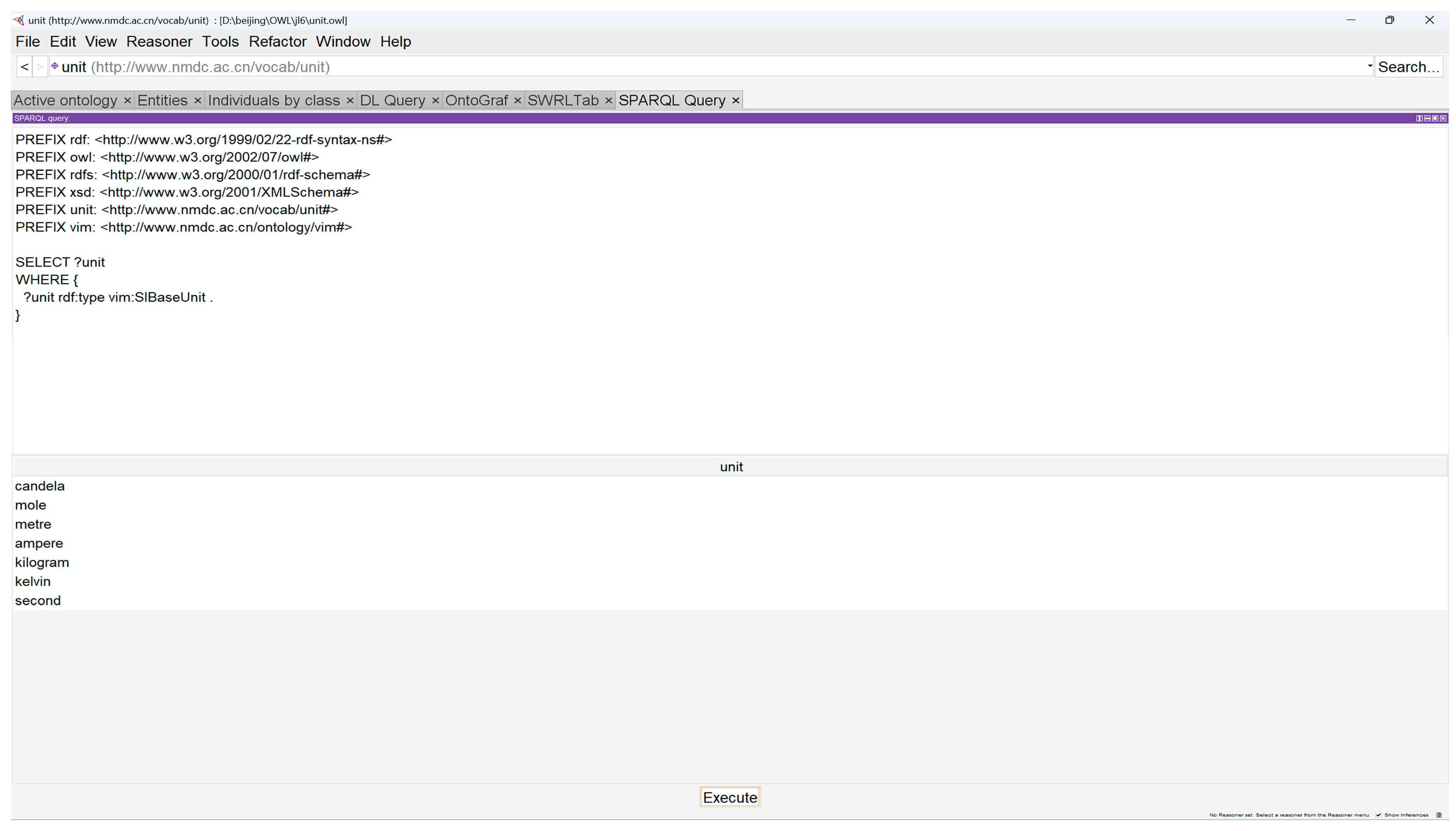The width and height of the screenshot is (1456, 831).
Task: Open the Help menu
Action: 395,42
